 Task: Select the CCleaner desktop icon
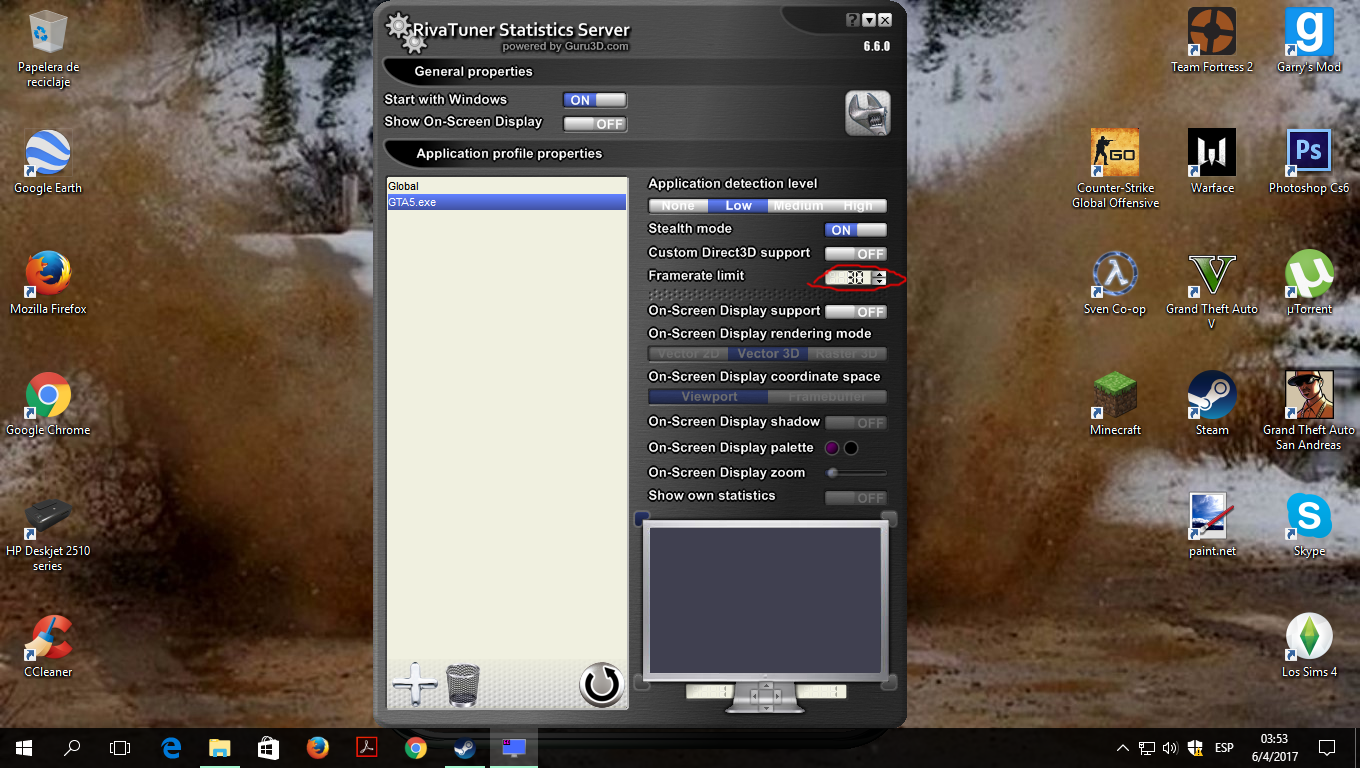coord(48,646)
